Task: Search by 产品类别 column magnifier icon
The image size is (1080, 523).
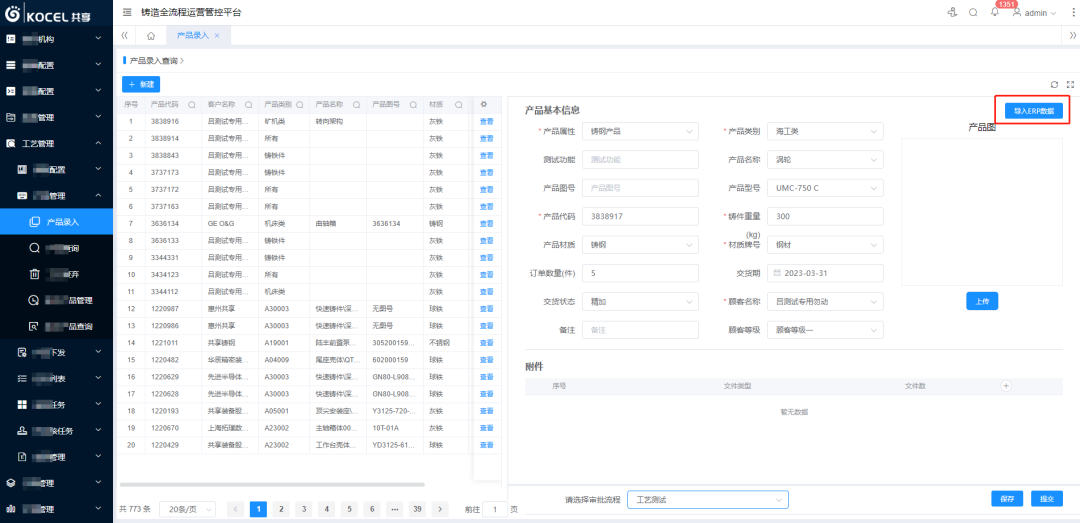Action: [300, 105]
